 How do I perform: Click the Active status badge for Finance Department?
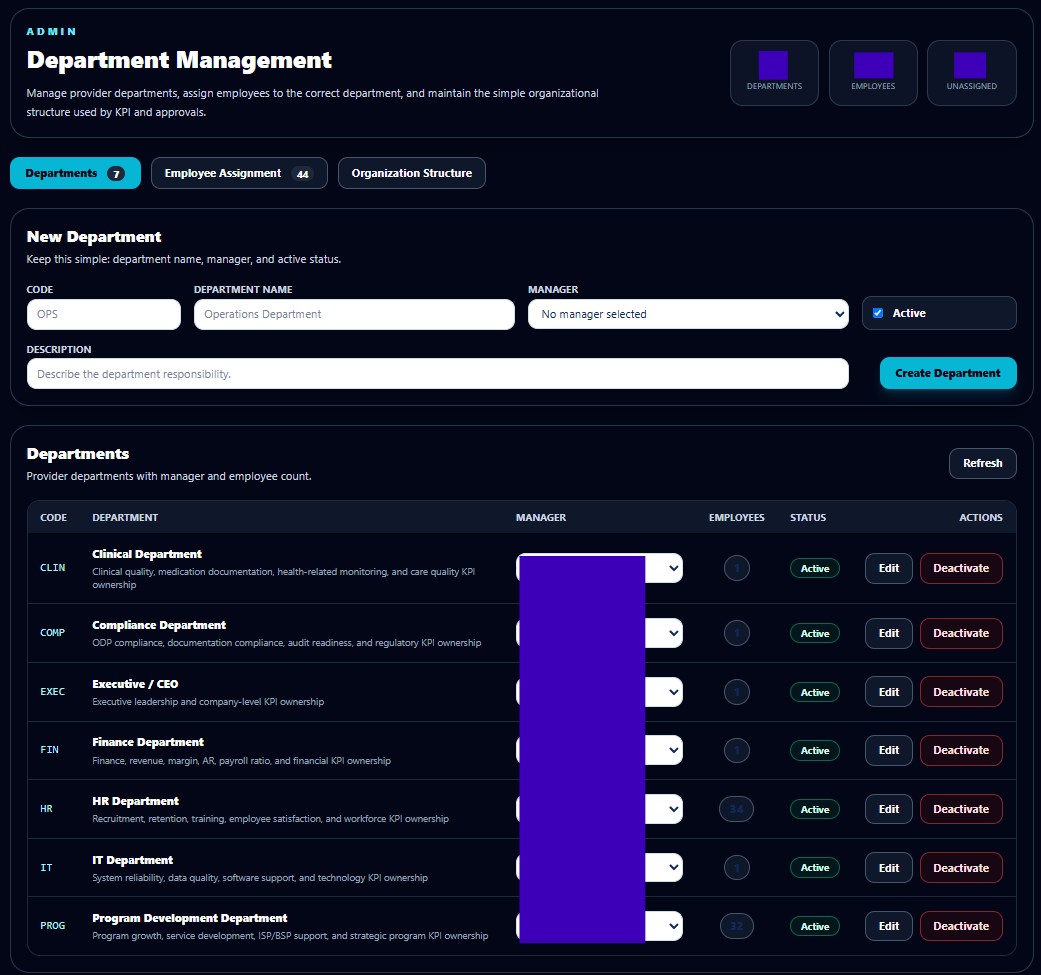[815, 750]
